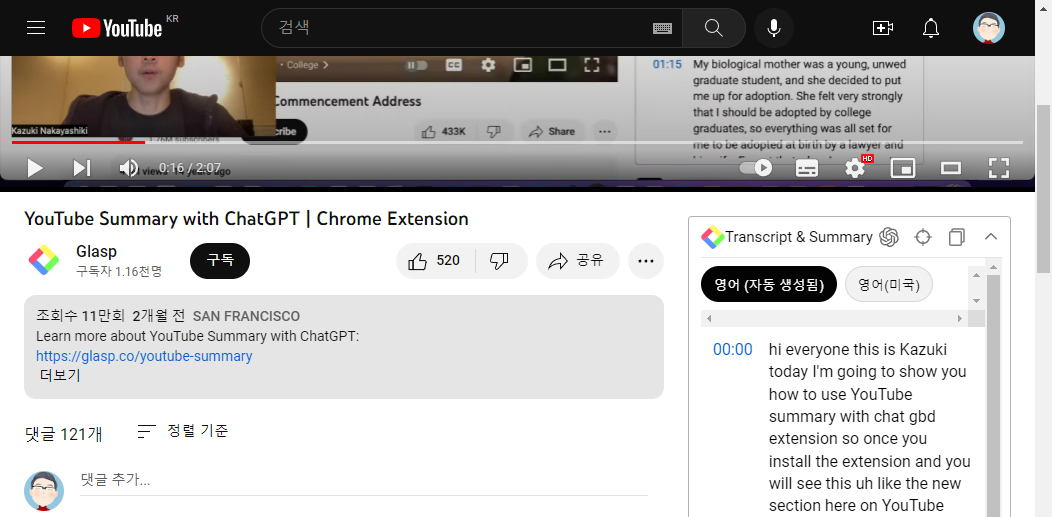Start voice search with the microphone

click(x=774, y=27)
